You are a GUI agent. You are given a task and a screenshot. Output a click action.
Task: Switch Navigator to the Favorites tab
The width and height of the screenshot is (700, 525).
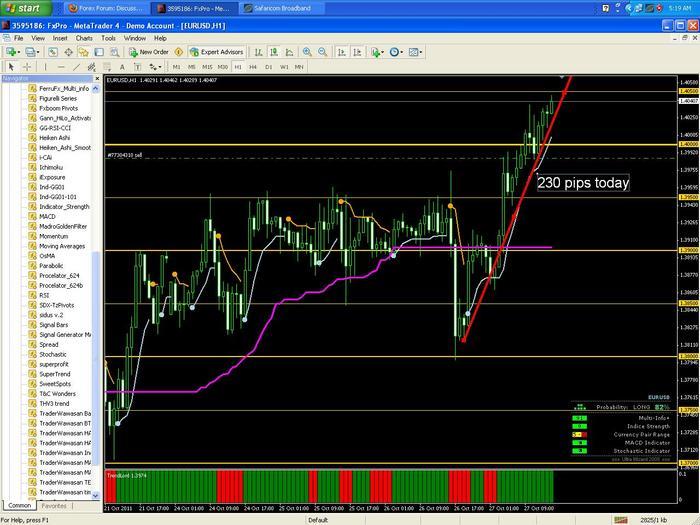pyautogui.click(x=54, y=505)
